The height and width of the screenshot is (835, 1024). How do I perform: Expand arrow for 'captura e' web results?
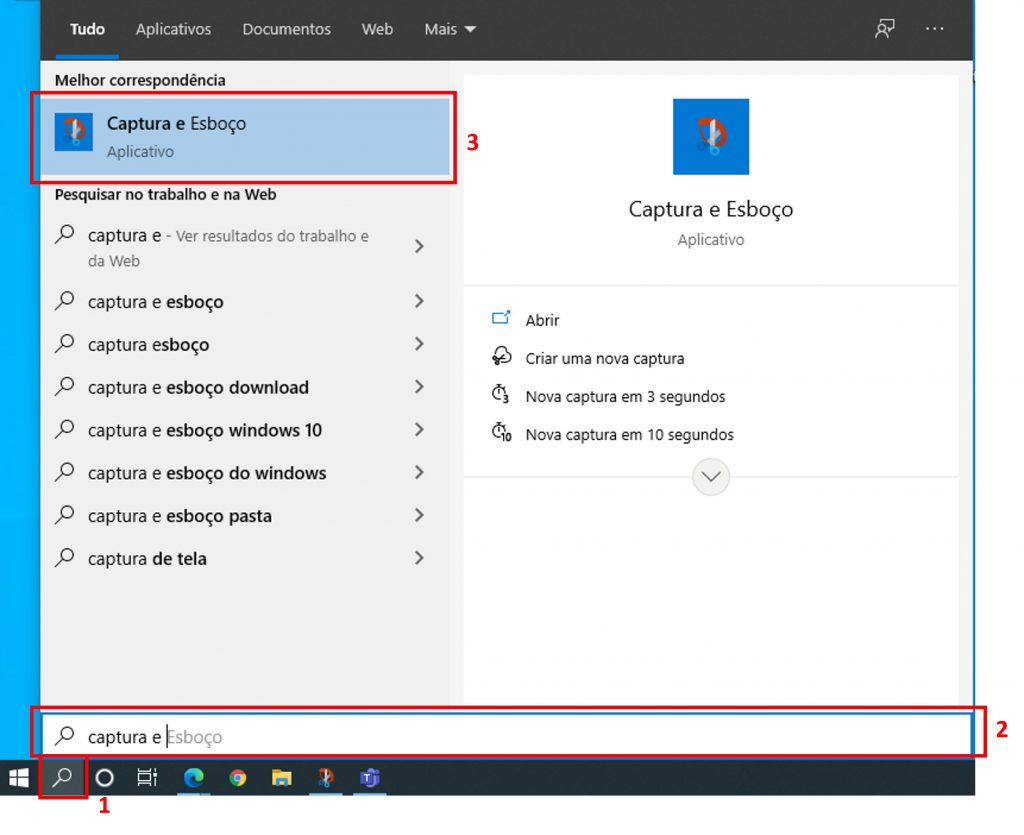click(x=420, y=246)
